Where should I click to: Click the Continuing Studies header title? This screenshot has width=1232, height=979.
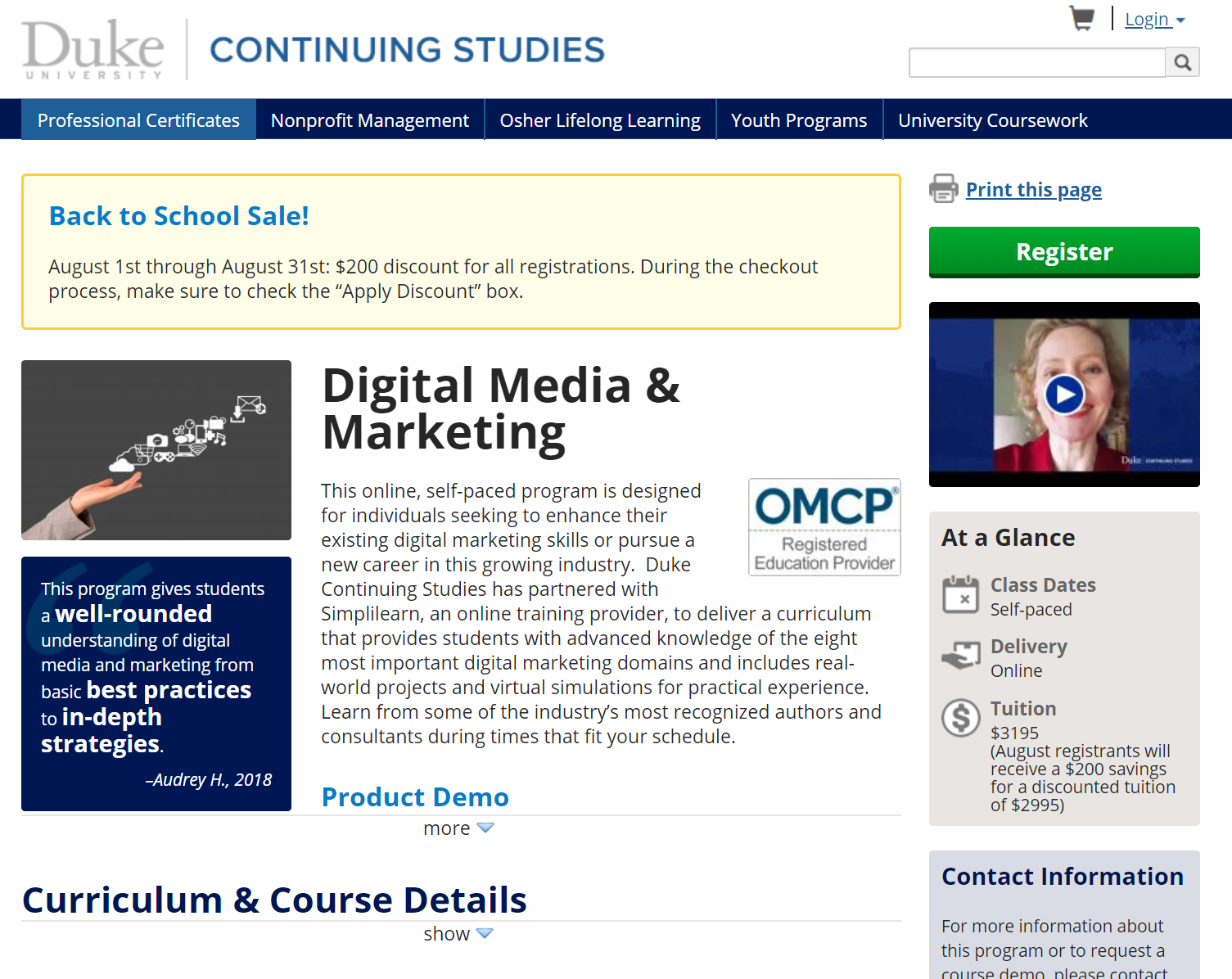click(x=407, y=50)
